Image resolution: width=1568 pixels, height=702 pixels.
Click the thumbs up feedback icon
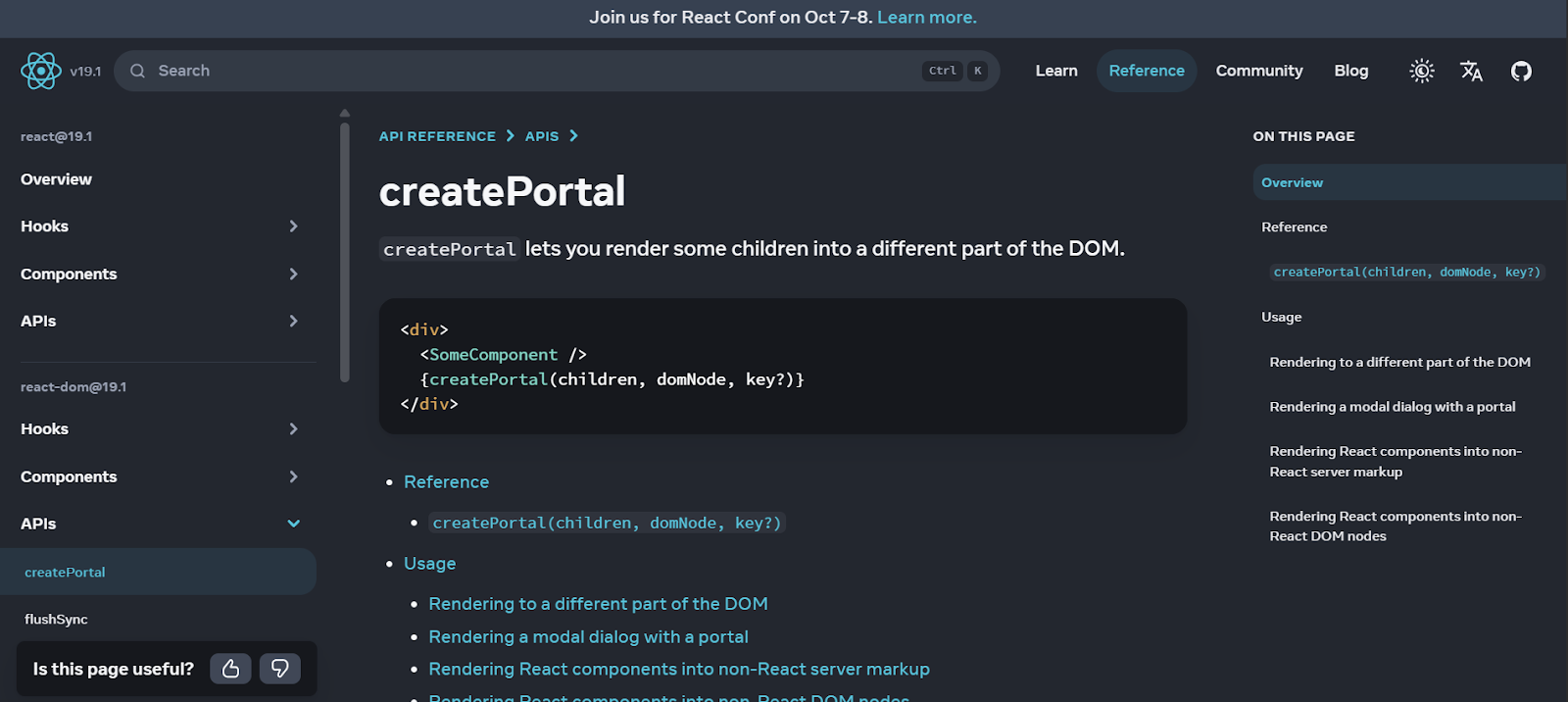click(x=230, y=669)
